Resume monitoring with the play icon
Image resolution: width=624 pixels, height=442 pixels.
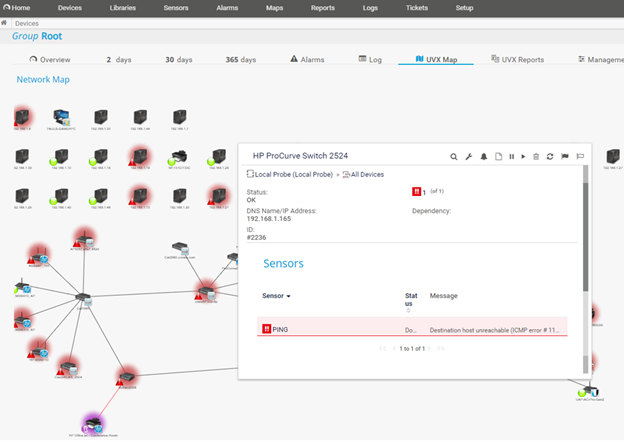[x=523, y=156]
